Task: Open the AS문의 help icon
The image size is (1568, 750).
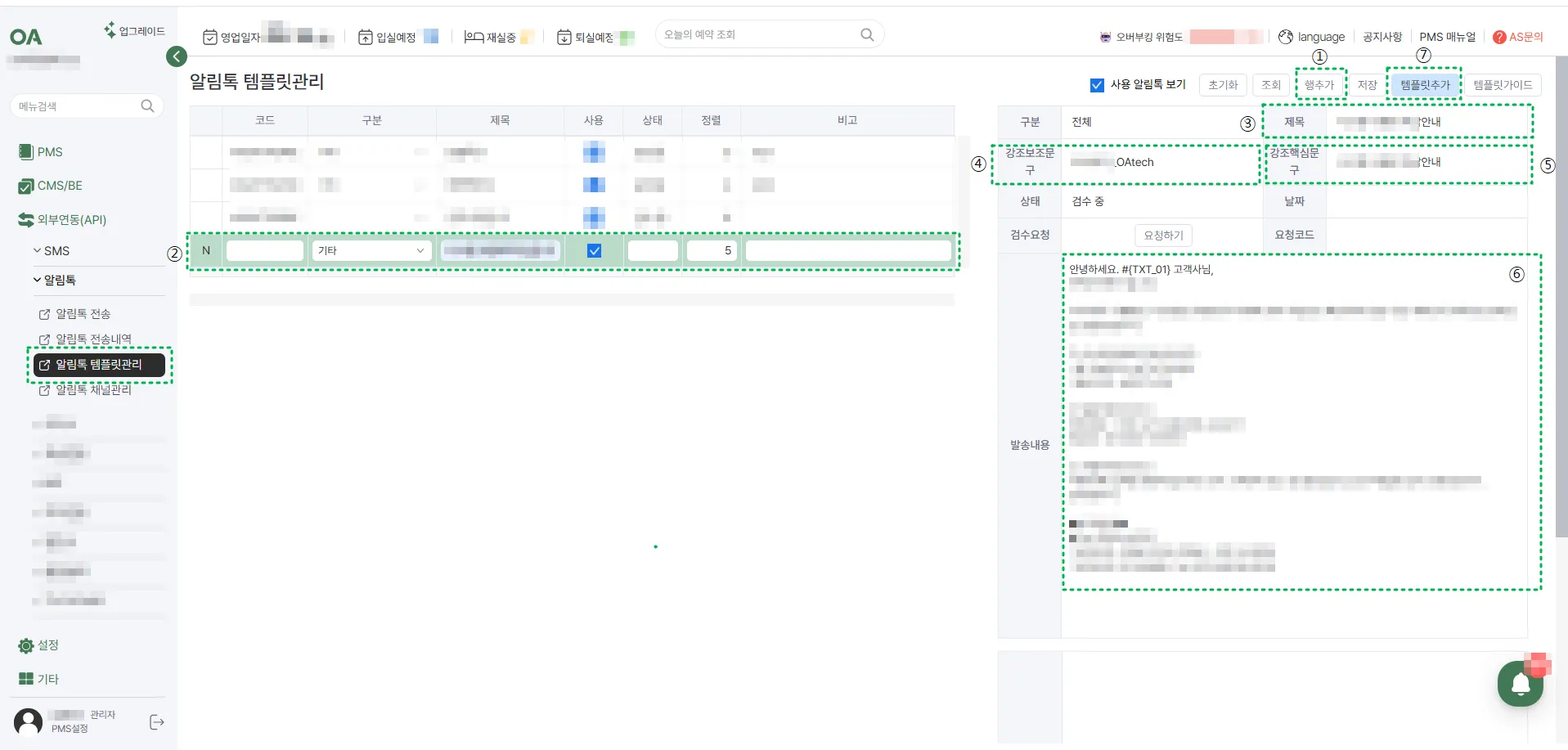Action: pyautogui.click(x=1499, y=37)
